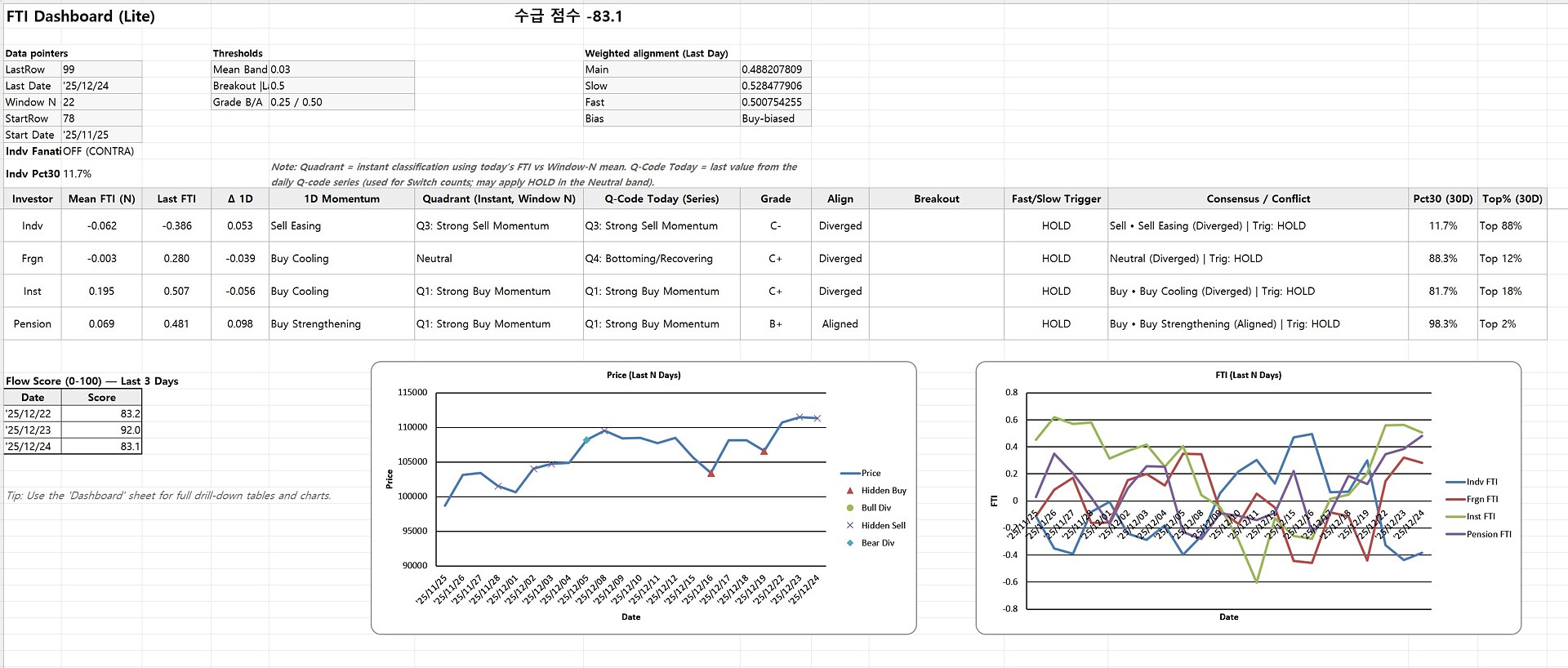Click the Grade column header
The image size is (1568, 668).
pyautogui.click(x=776, y=198)
